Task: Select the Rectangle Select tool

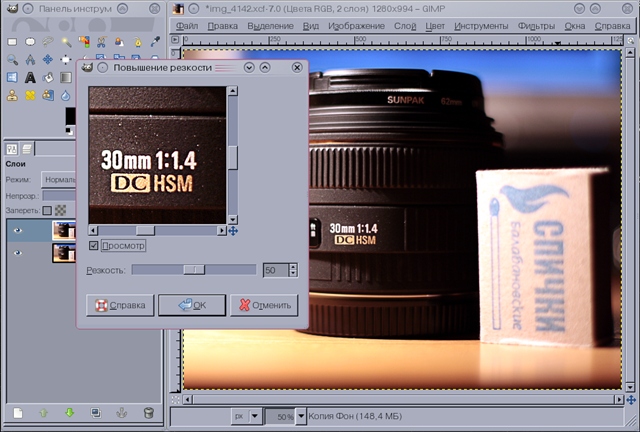Action: tap(13, 42)
